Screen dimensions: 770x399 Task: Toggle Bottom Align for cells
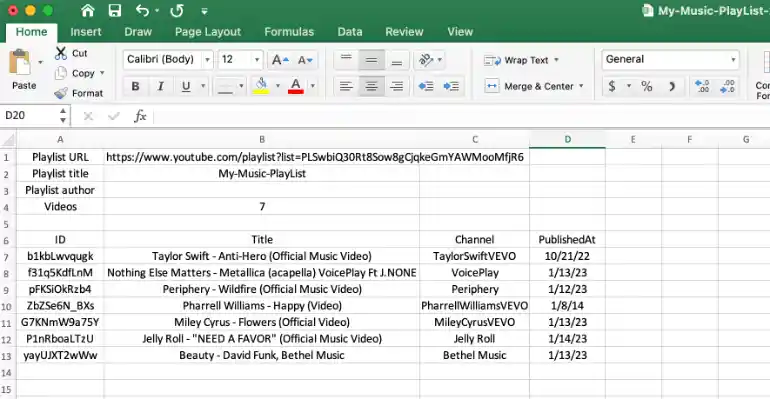pos(397,60)
